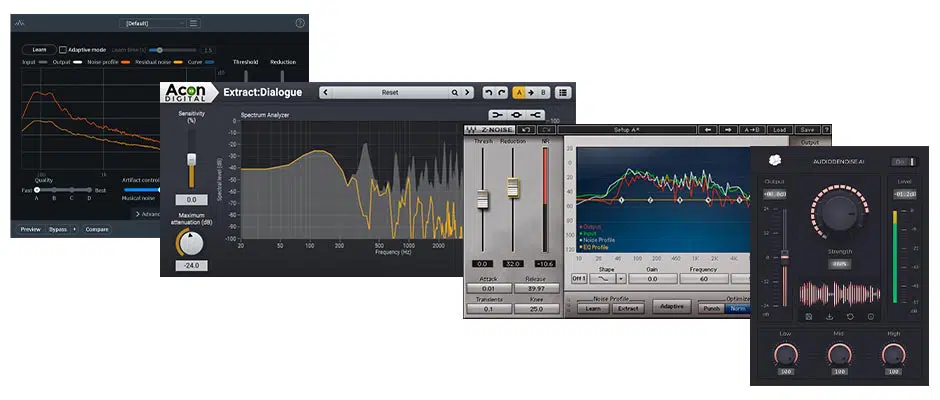940x400 pixels.
Task: Select middle spectrum analyzer display mode icon
Action: pos(516,115)
